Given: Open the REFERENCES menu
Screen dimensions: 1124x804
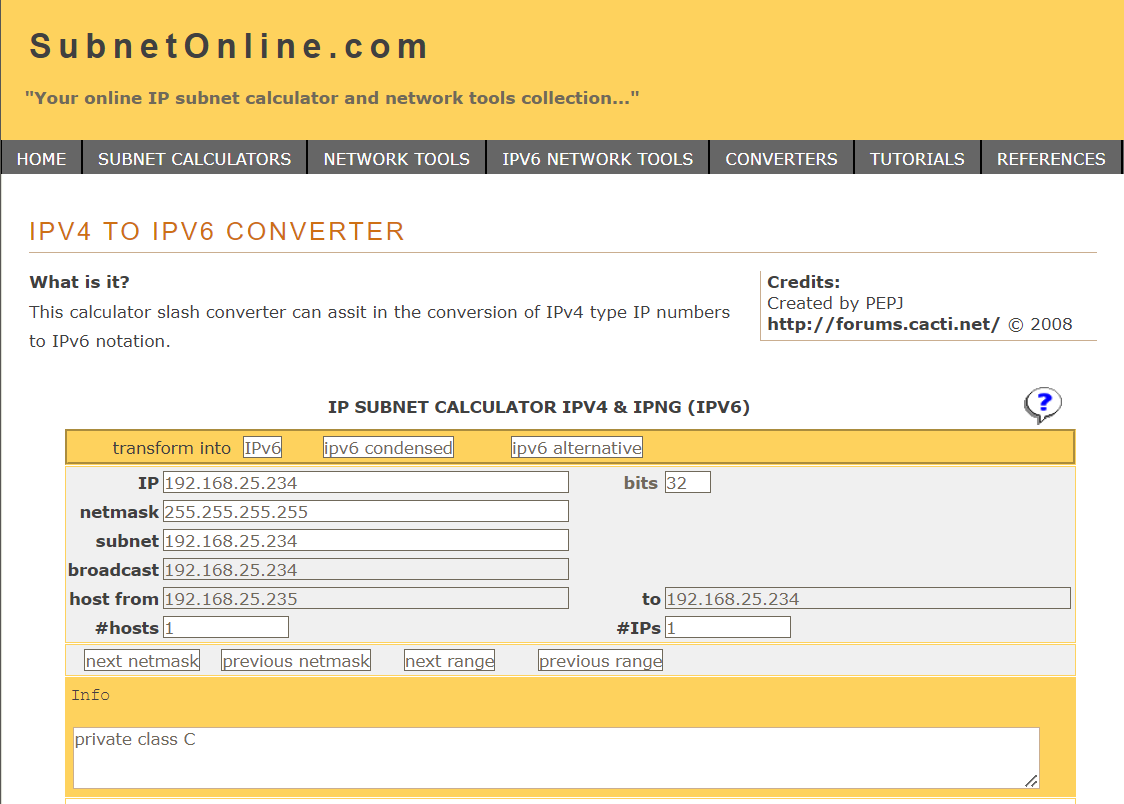Looking at the screenshot, I should (x=1051, y=159).
